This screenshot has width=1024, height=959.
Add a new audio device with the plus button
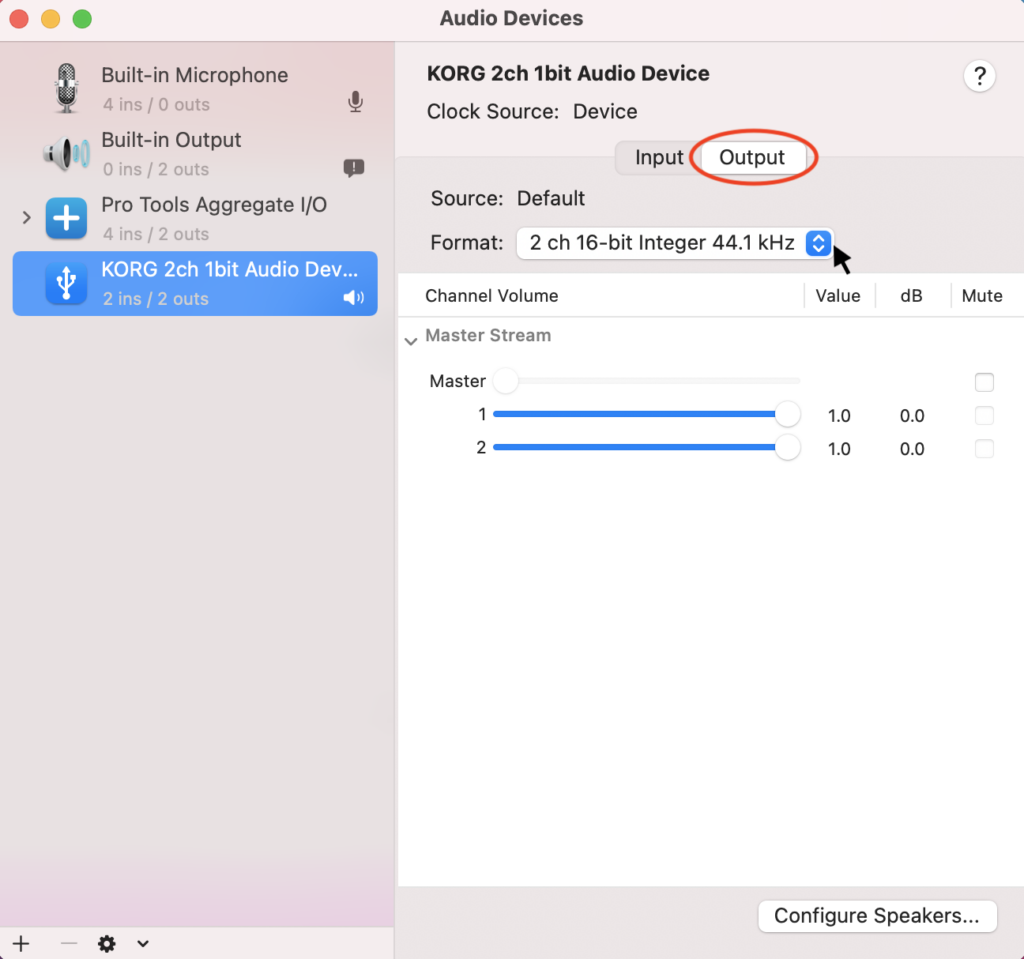pyautogui.click(x=21, y=943)
